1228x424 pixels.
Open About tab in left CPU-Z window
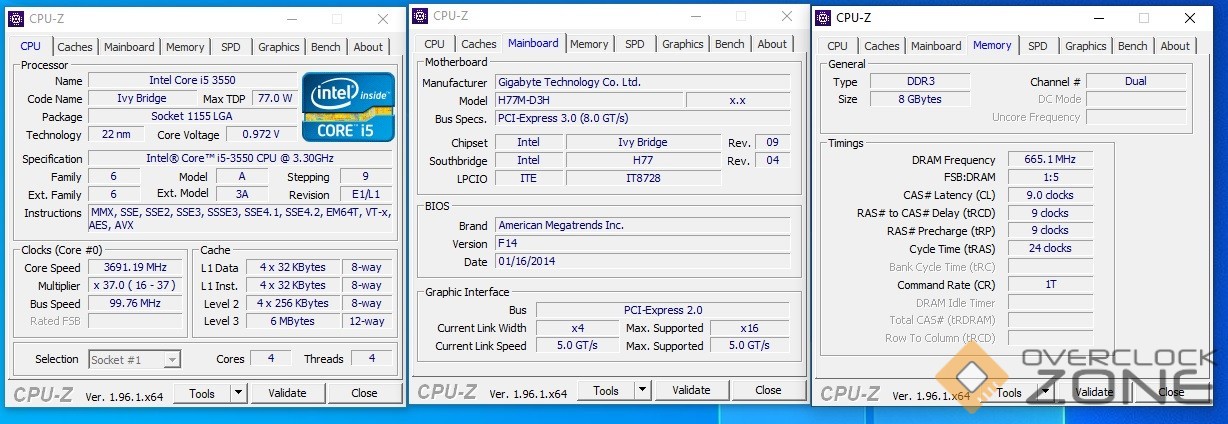[x=368, y=47]
